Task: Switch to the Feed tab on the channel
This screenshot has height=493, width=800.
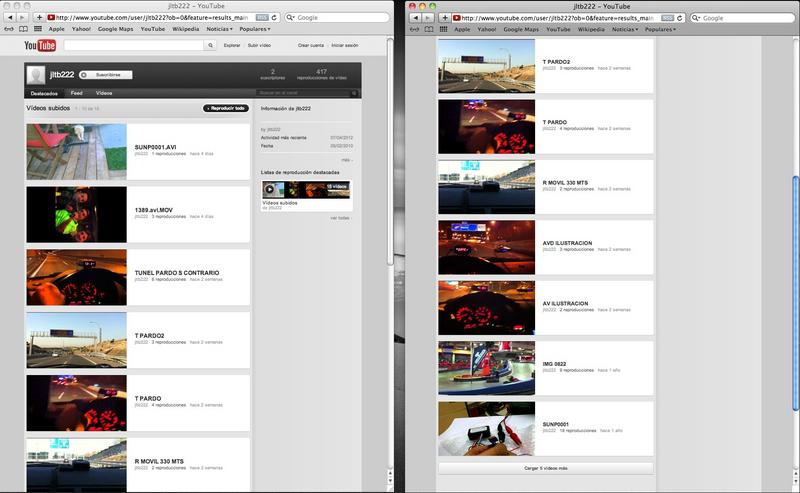Action: point(76,93)
